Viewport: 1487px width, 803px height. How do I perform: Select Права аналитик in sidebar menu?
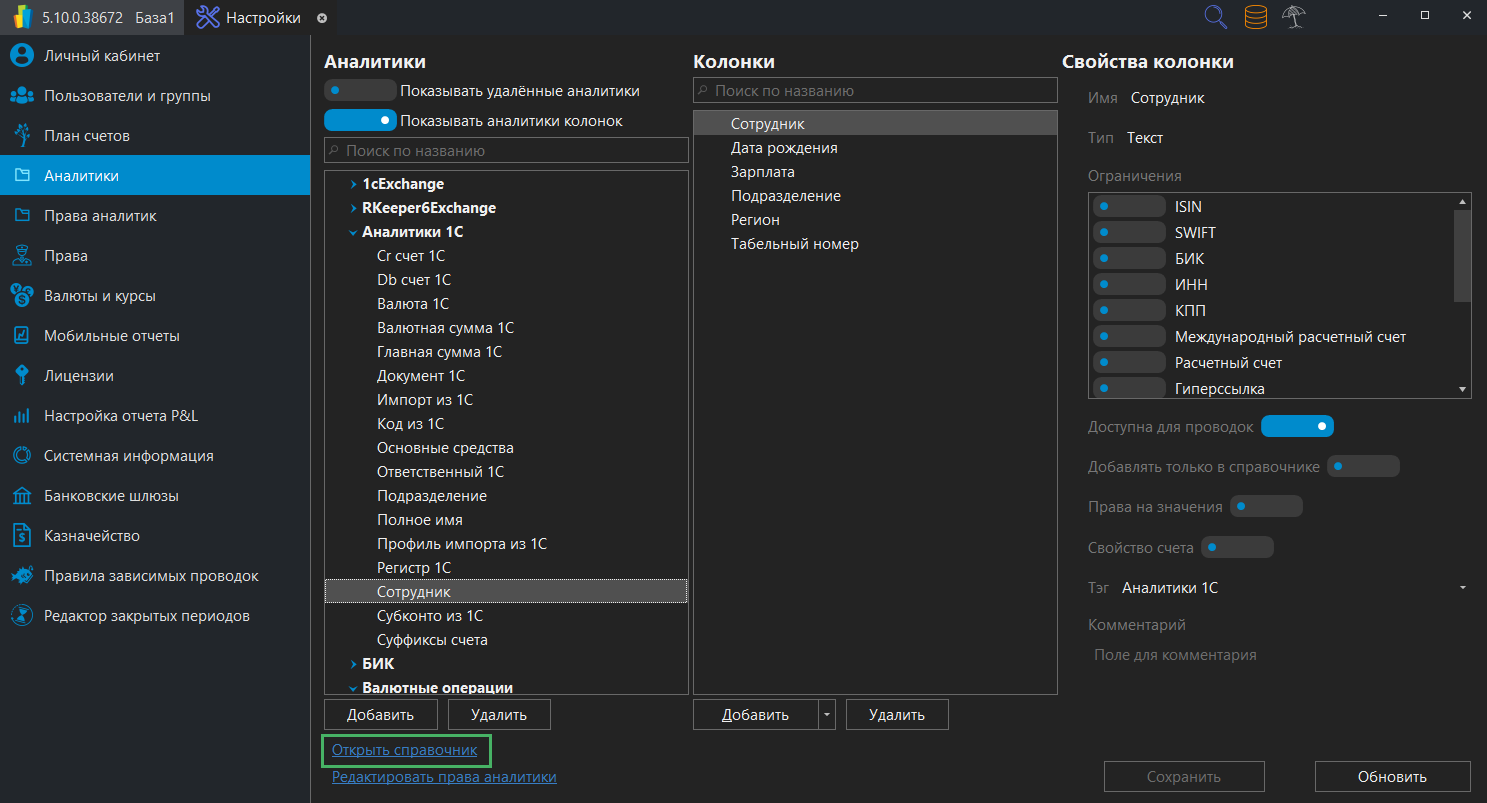[x=99, y=216]
